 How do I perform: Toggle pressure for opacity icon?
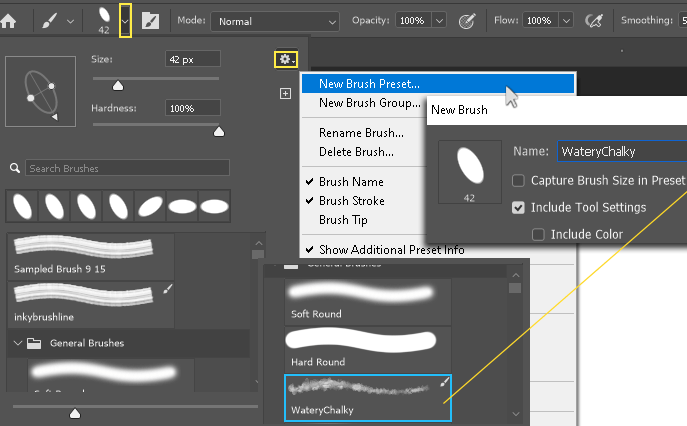click(467, 21)
